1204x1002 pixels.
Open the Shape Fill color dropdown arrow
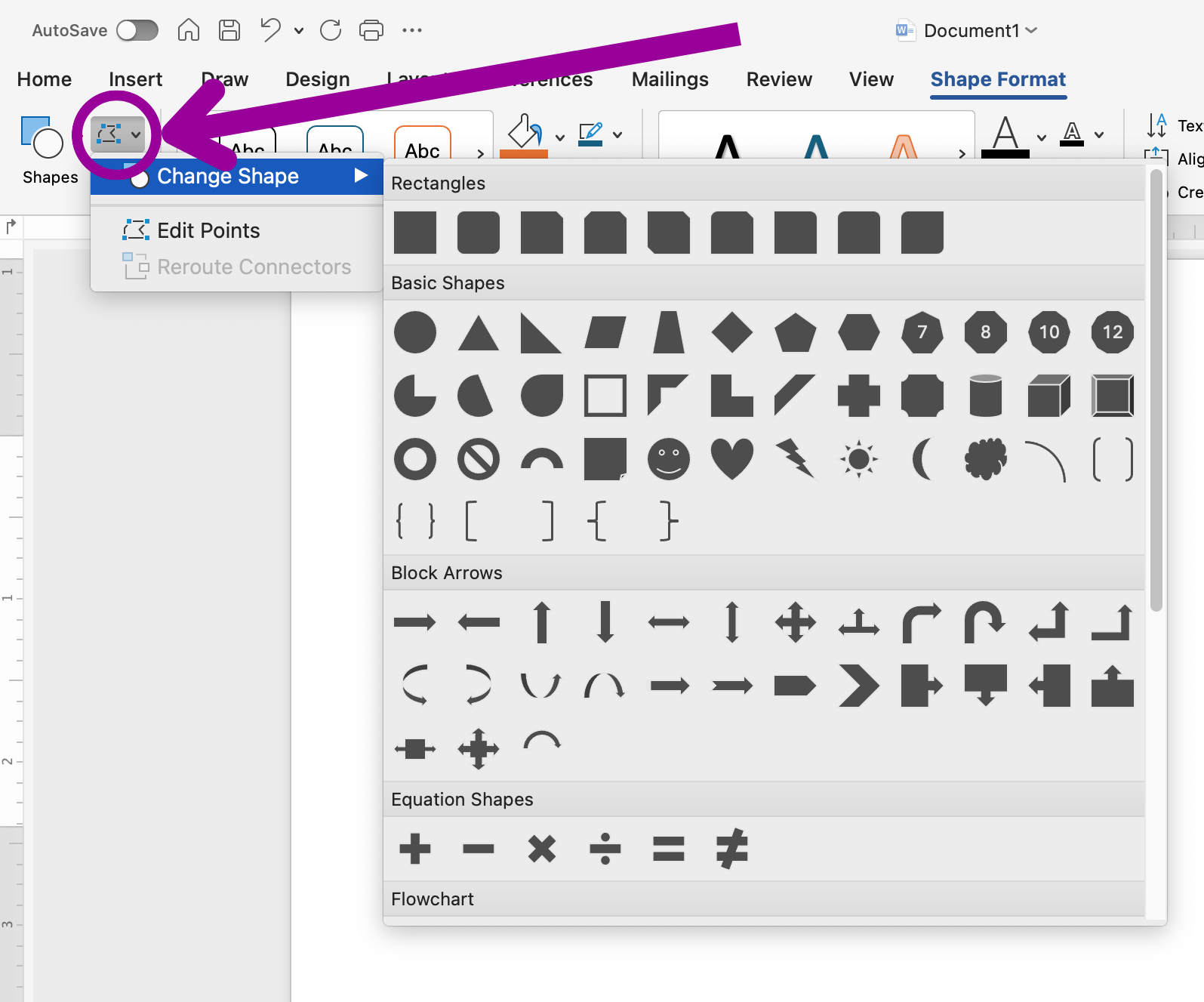pos(560,137)
